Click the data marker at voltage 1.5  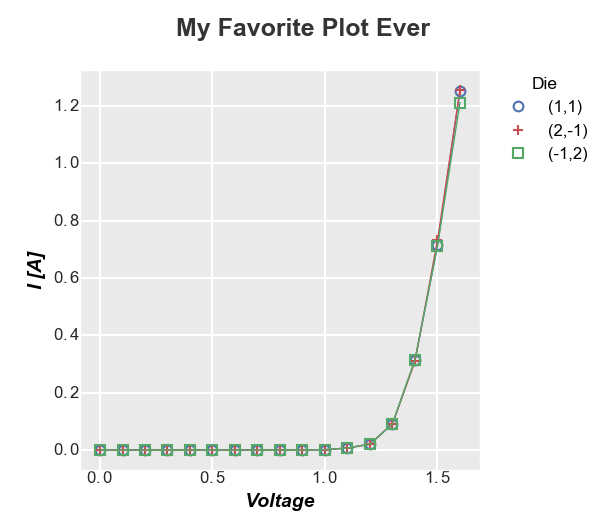coord(437,246)
